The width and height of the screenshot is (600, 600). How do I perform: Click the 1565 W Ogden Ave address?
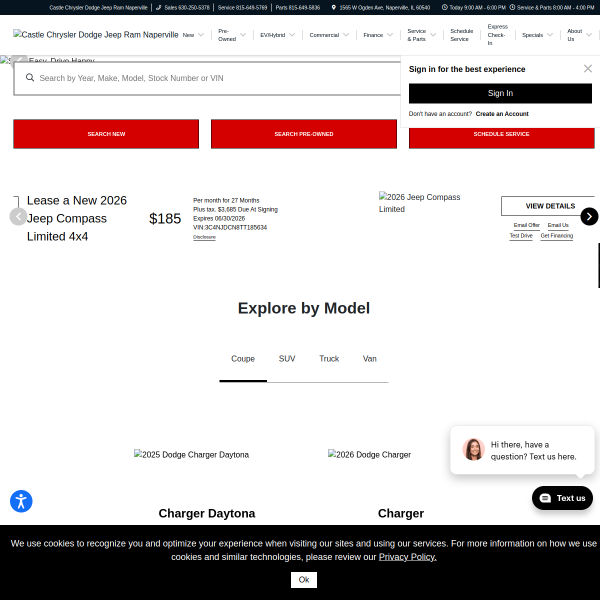point(385,7)
